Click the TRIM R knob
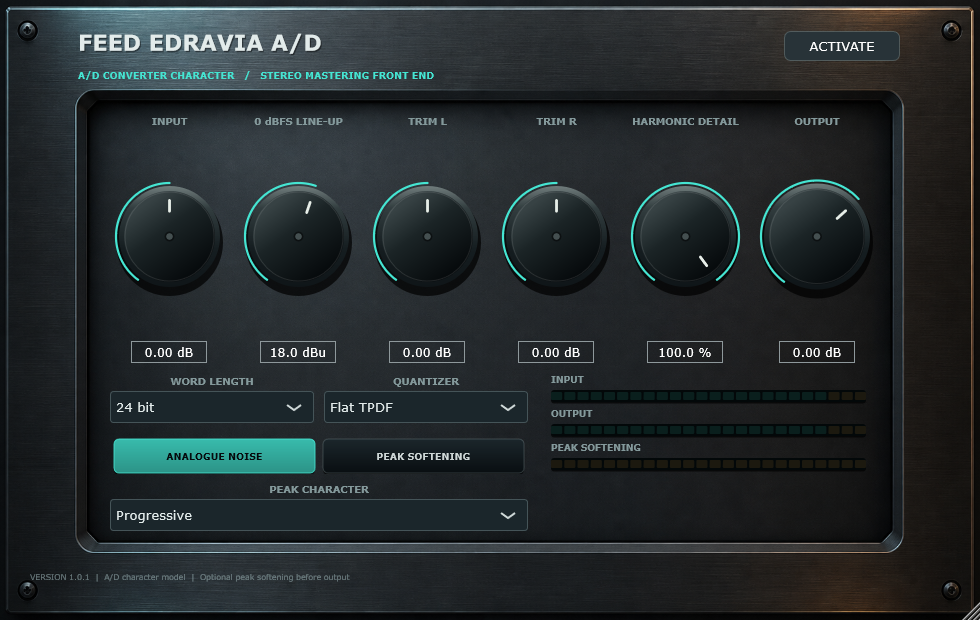 [x=556, y=237]
